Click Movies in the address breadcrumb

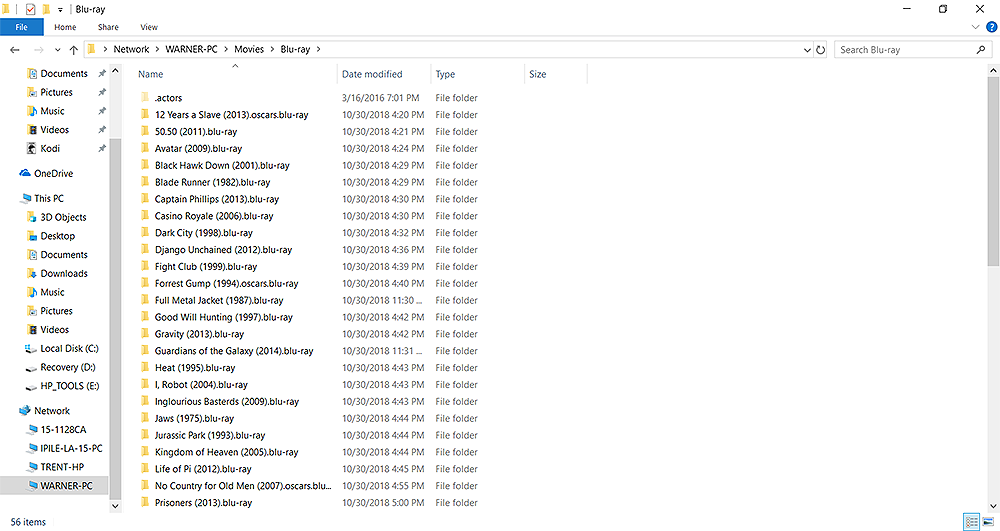coord(249,49)
